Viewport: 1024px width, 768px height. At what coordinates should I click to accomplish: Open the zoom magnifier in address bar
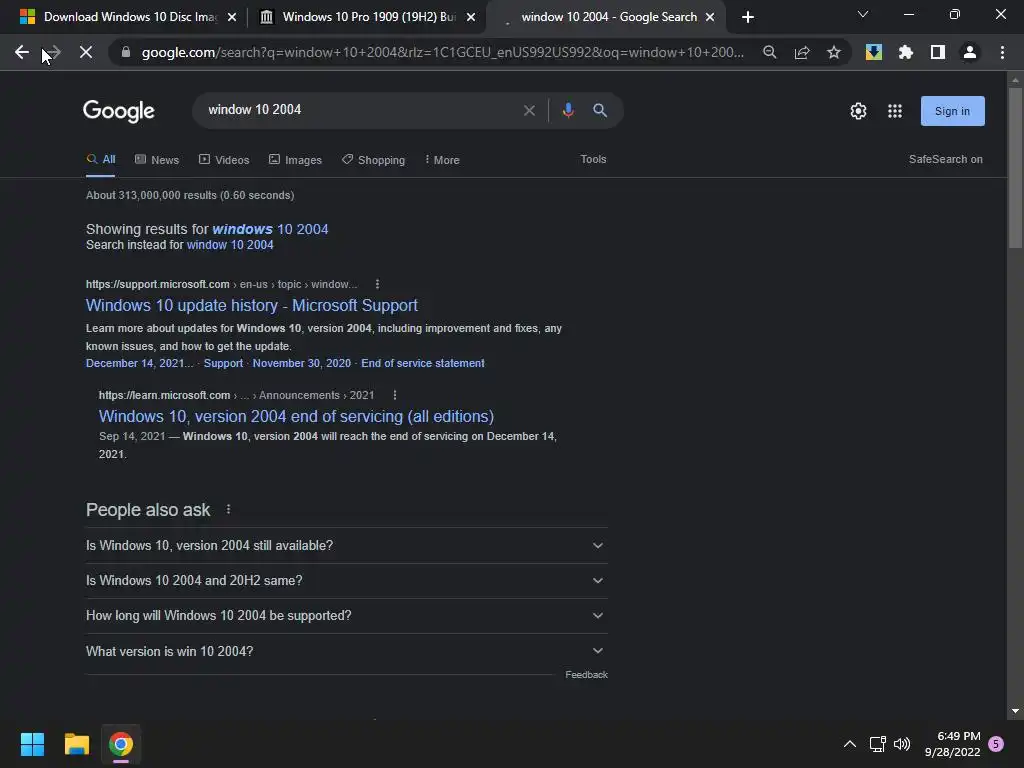pyautogui.click(x=770, y=52)
